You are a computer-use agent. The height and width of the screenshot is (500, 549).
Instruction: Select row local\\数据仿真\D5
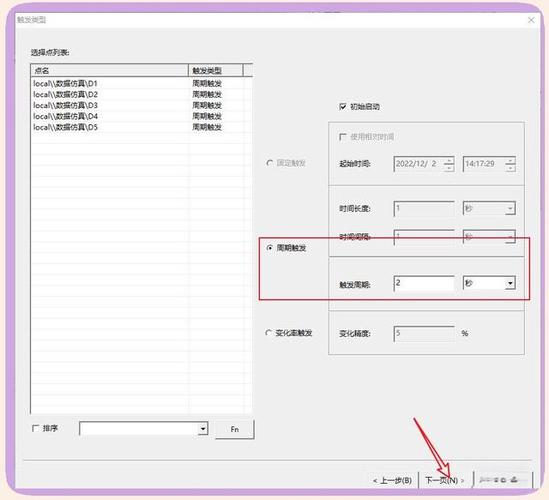point(141,127)
